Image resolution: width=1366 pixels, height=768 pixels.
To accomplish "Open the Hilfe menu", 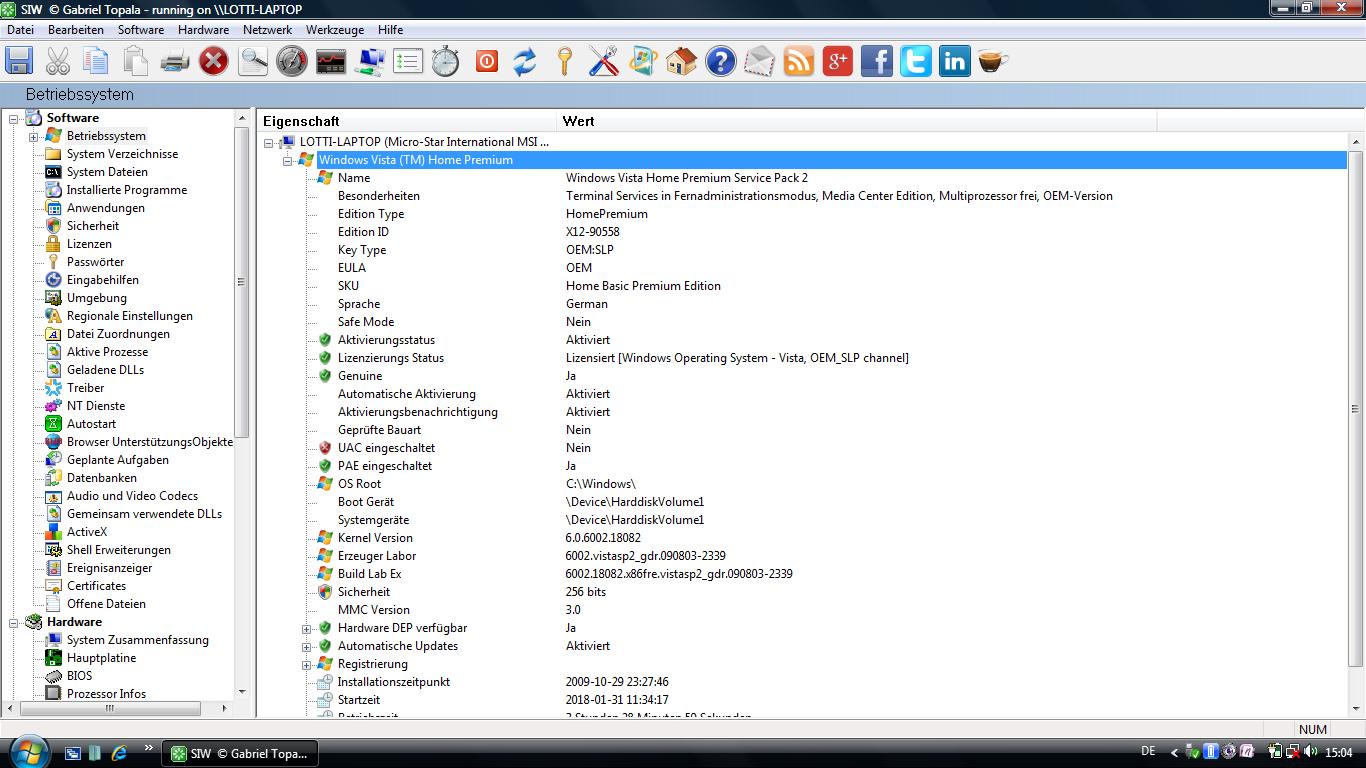I will pos(390,30).
